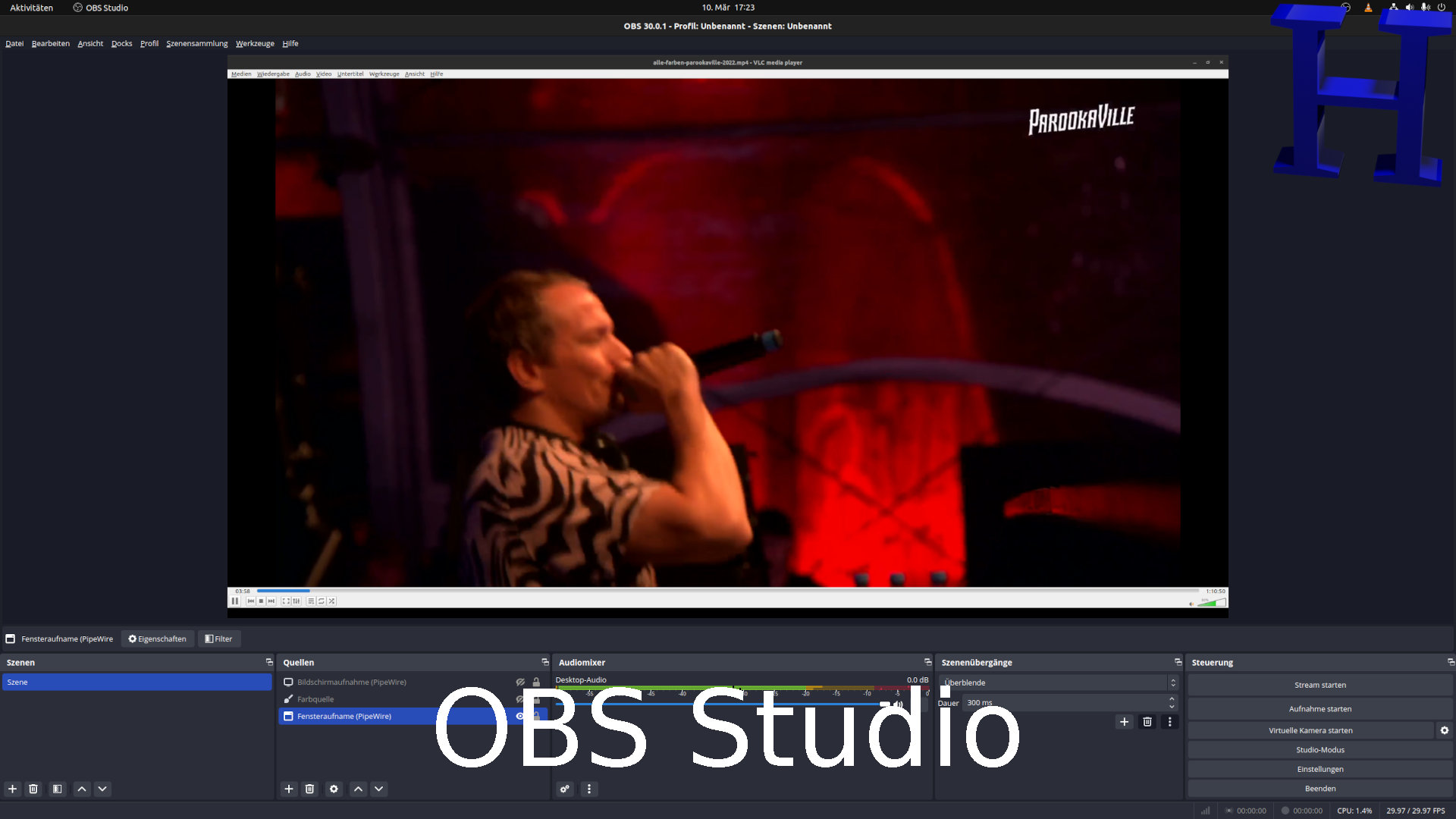Hide the Fensteraufname (PipeWire) source
Viewport: 1456px width, 819px height.
(520, 716)
